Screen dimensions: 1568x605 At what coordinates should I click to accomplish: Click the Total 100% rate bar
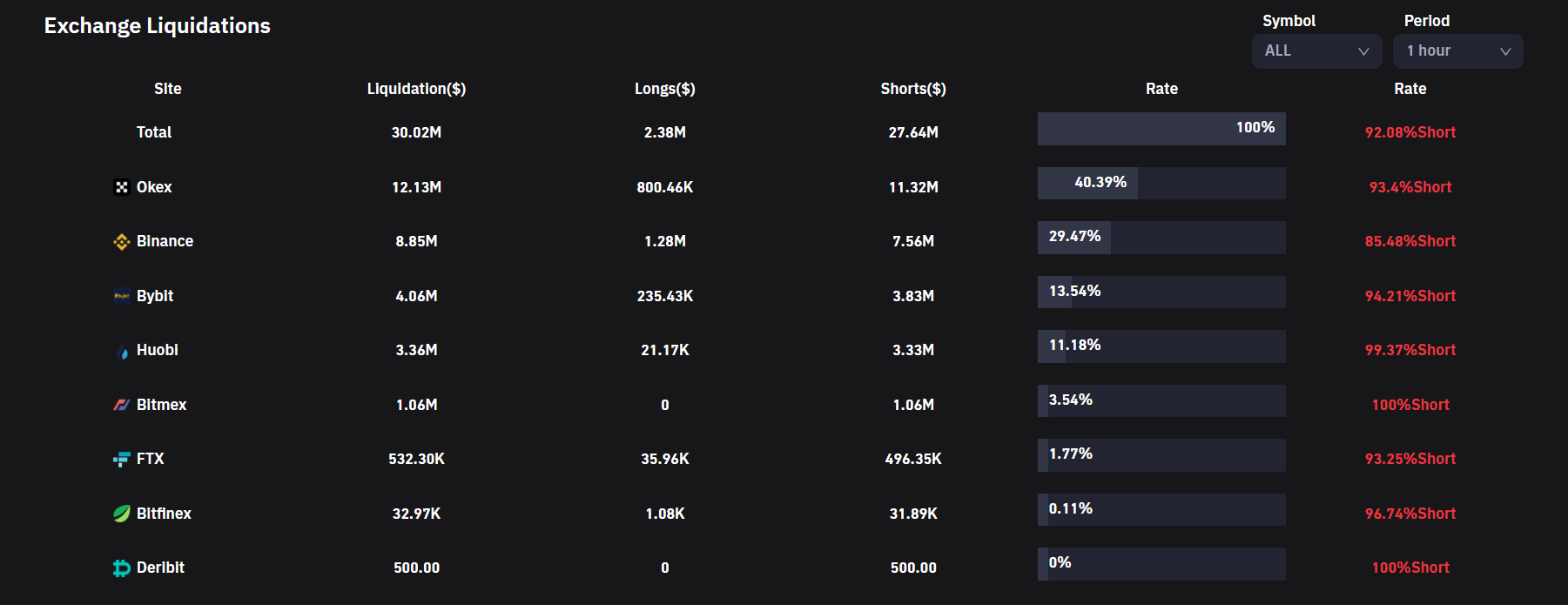pos(1161,129)
